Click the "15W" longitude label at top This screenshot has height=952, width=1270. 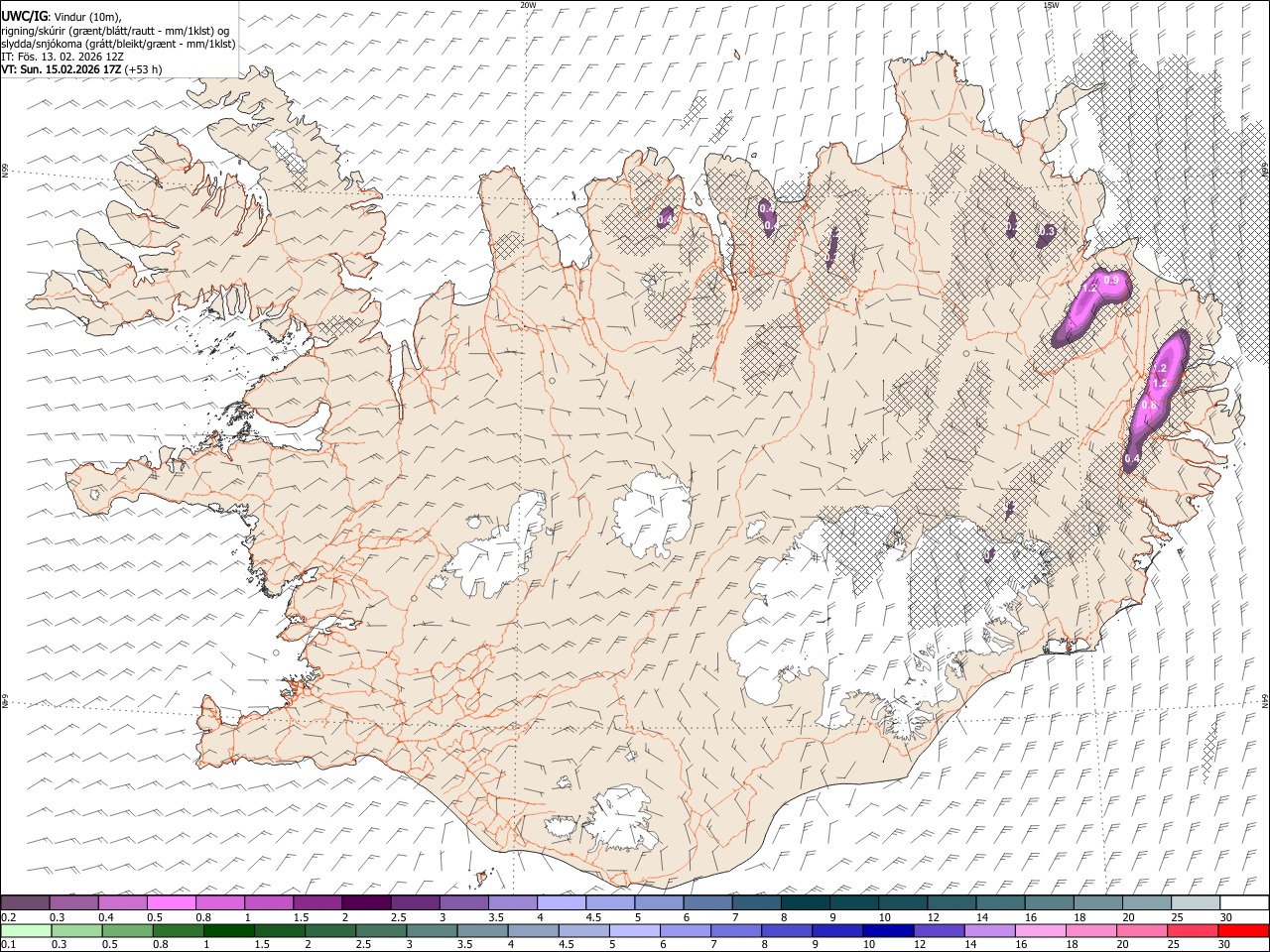(x=1051, y=5)
